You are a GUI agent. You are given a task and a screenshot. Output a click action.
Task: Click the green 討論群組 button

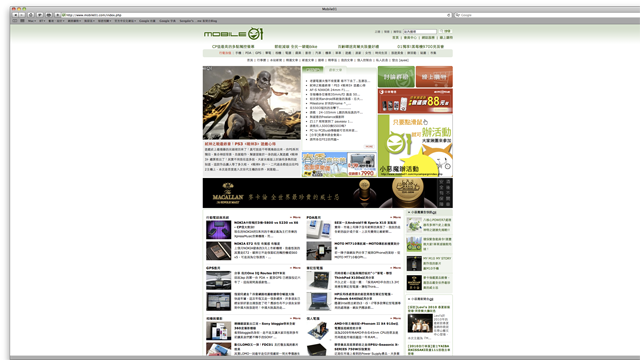pos(396,76)
